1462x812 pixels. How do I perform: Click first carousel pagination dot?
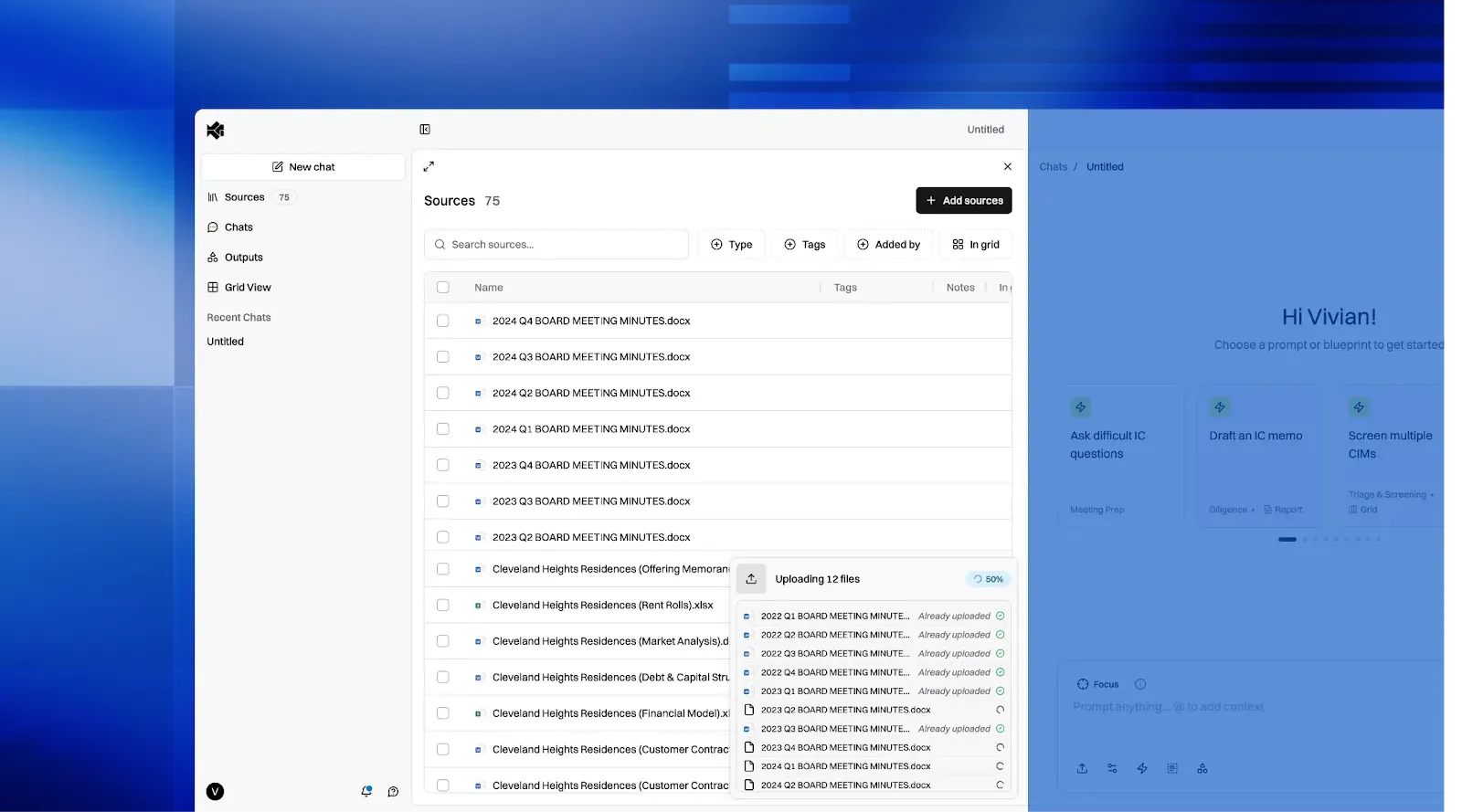coord(1287,540)
